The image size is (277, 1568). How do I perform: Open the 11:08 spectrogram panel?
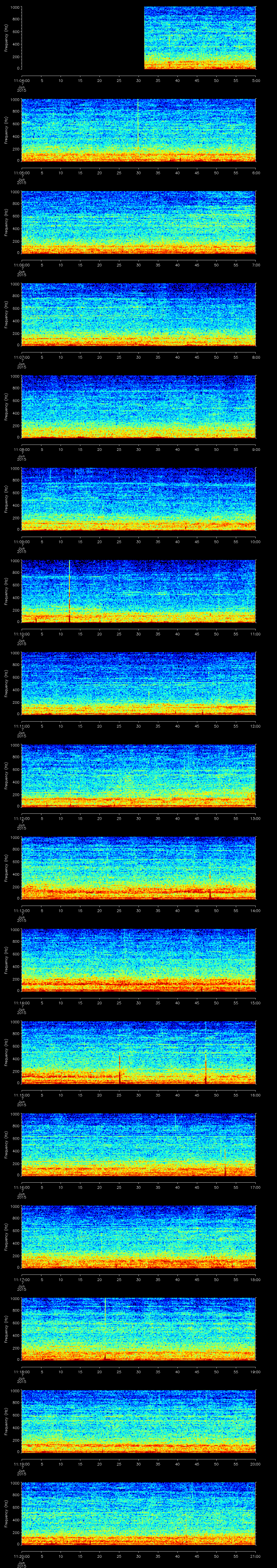pos(139,407)
